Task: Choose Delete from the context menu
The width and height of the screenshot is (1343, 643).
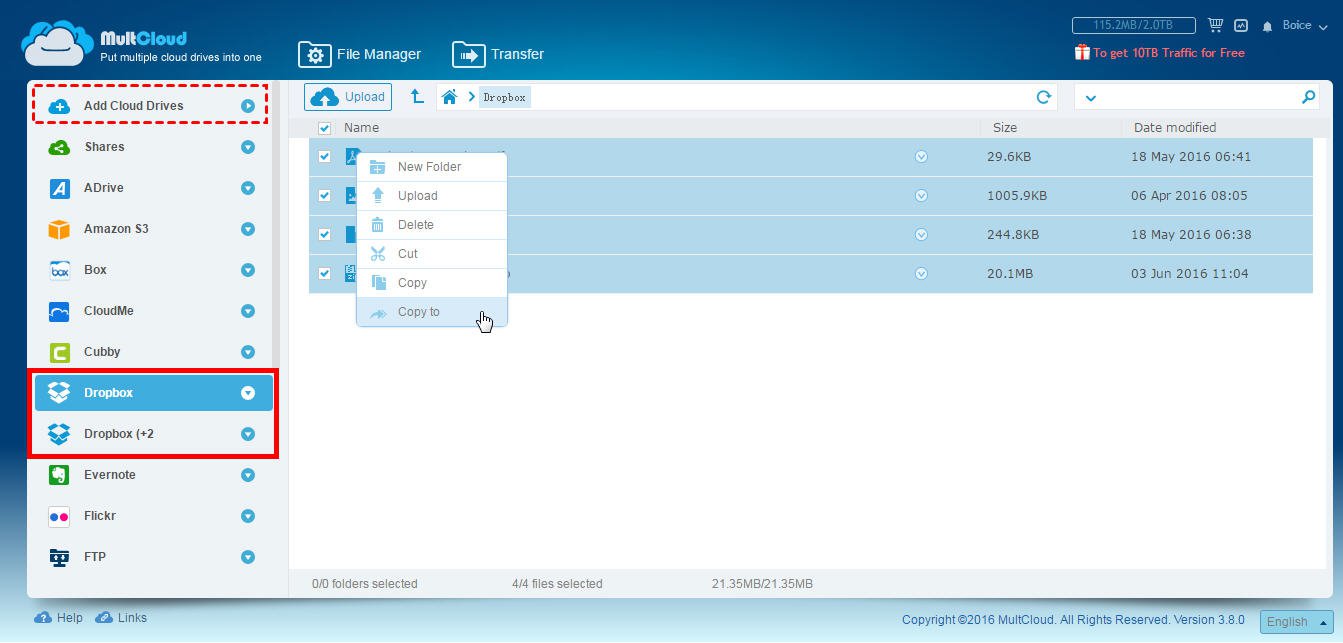Action: [x=432, y=225]
